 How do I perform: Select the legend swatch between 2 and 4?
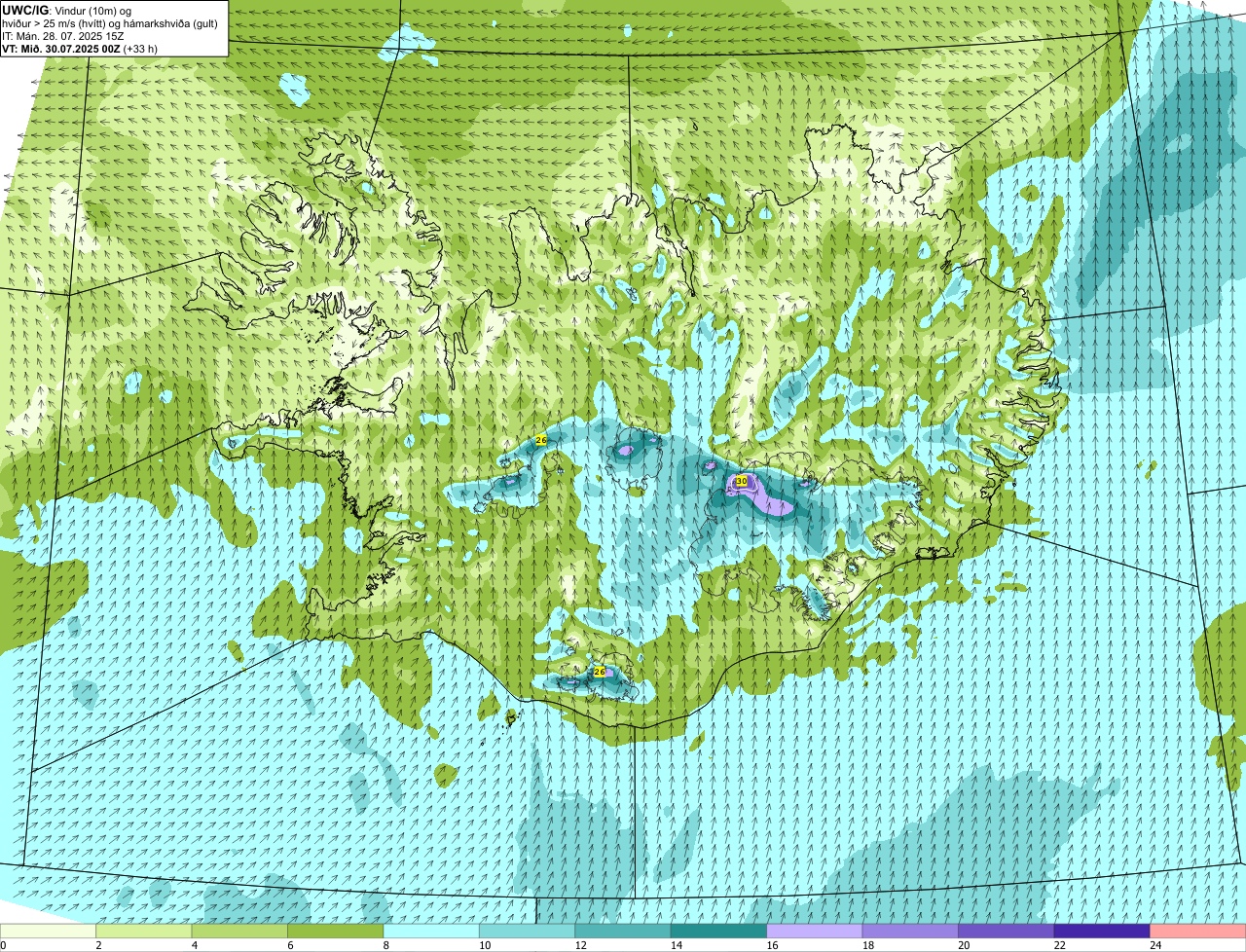tap(144, 931)
